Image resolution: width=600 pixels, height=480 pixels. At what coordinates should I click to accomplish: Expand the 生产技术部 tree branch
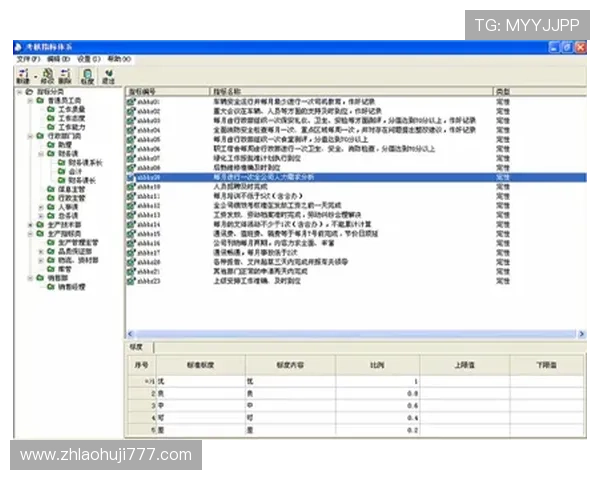coord(30,225)
